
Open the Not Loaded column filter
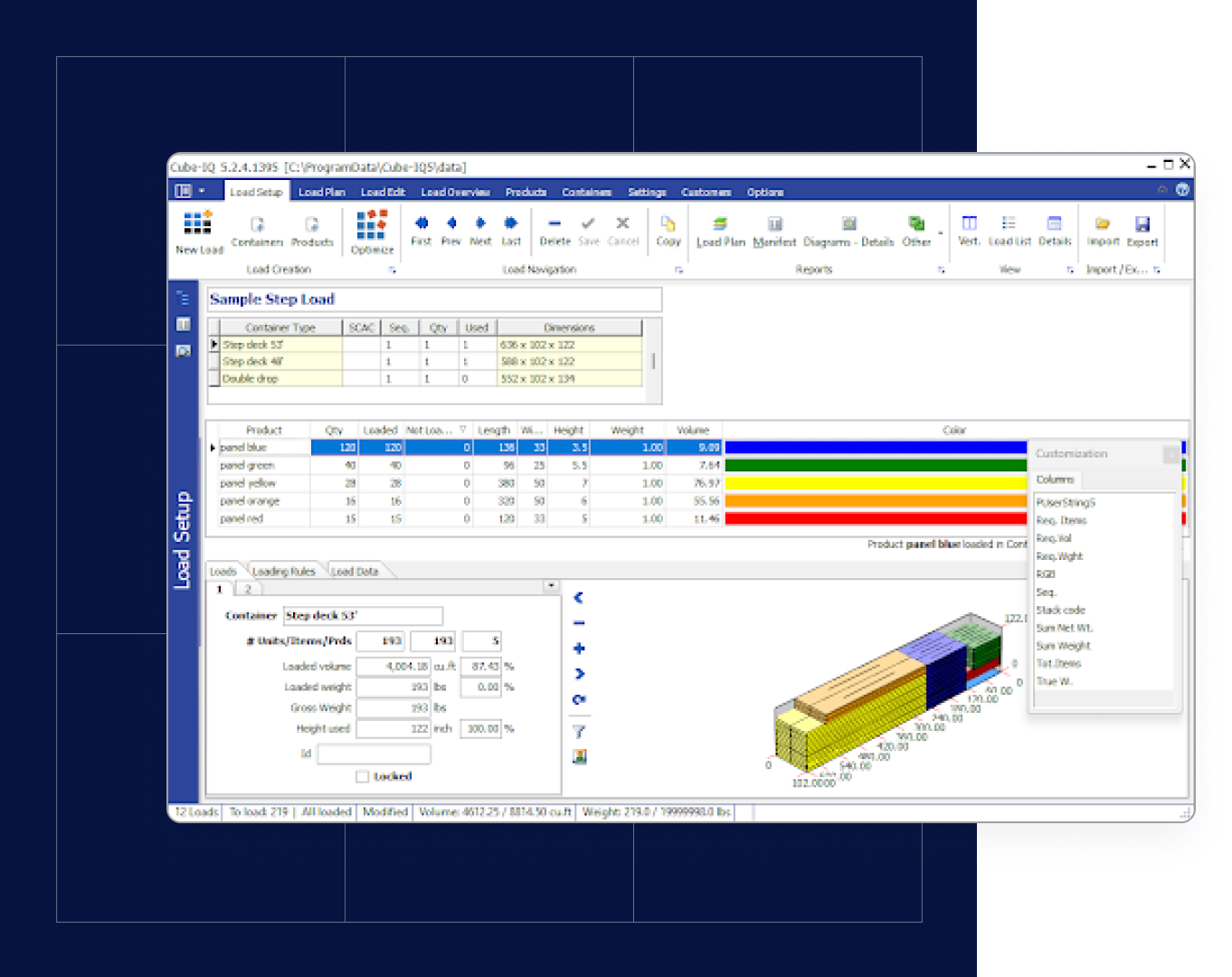click(463, 430)
